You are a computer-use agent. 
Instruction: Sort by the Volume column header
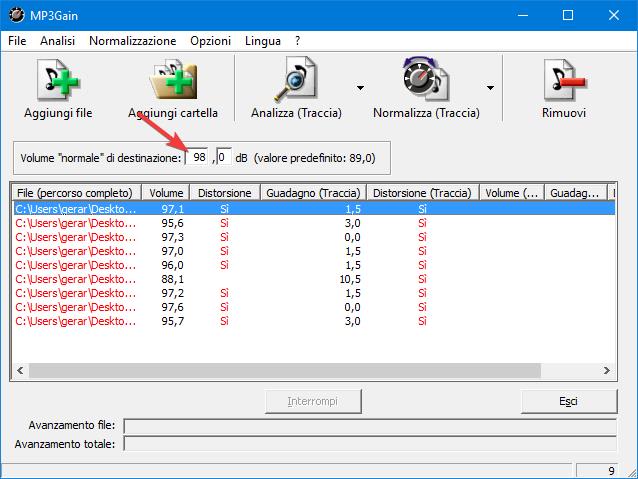click(166, 192)
